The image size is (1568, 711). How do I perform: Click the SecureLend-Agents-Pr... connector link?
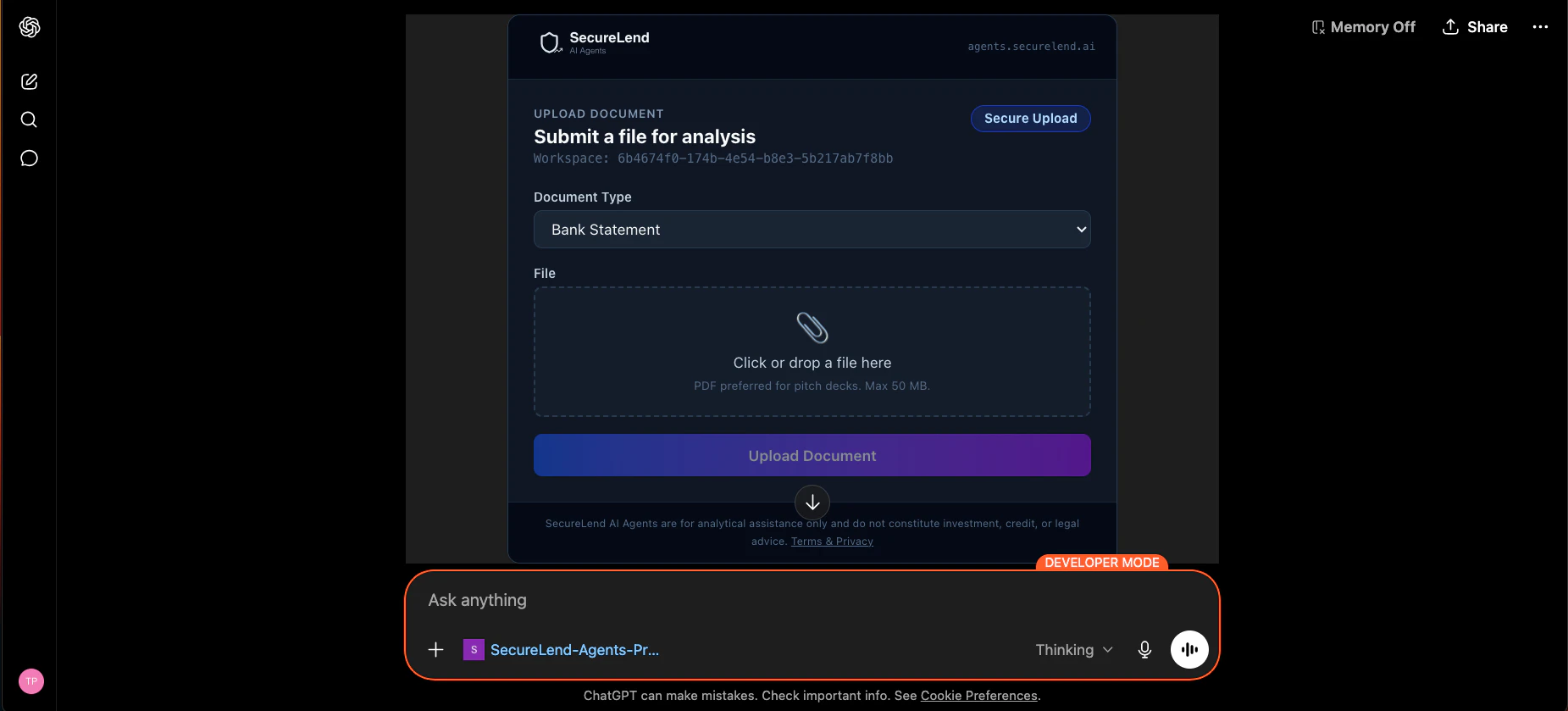pos(574,650)
